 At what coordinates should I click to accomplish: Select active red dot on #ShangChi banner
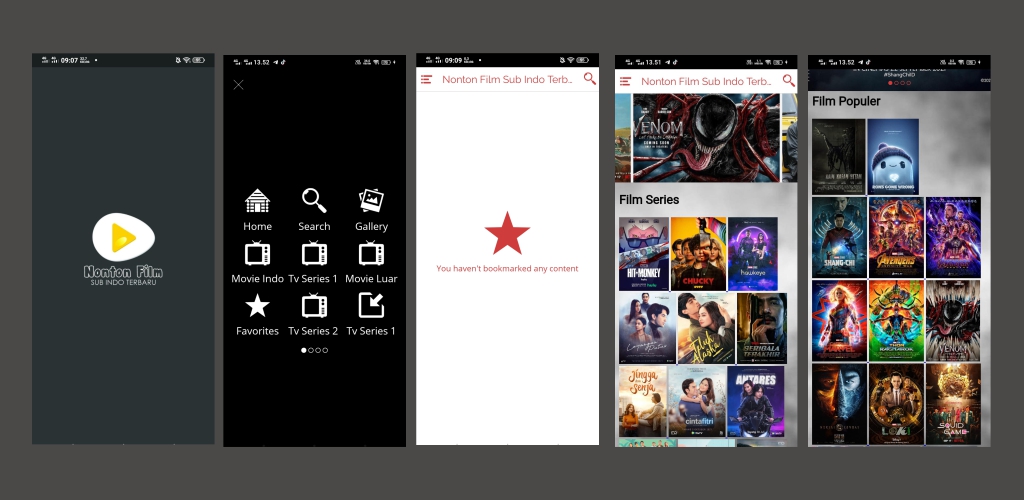click(x=890, y=83)
